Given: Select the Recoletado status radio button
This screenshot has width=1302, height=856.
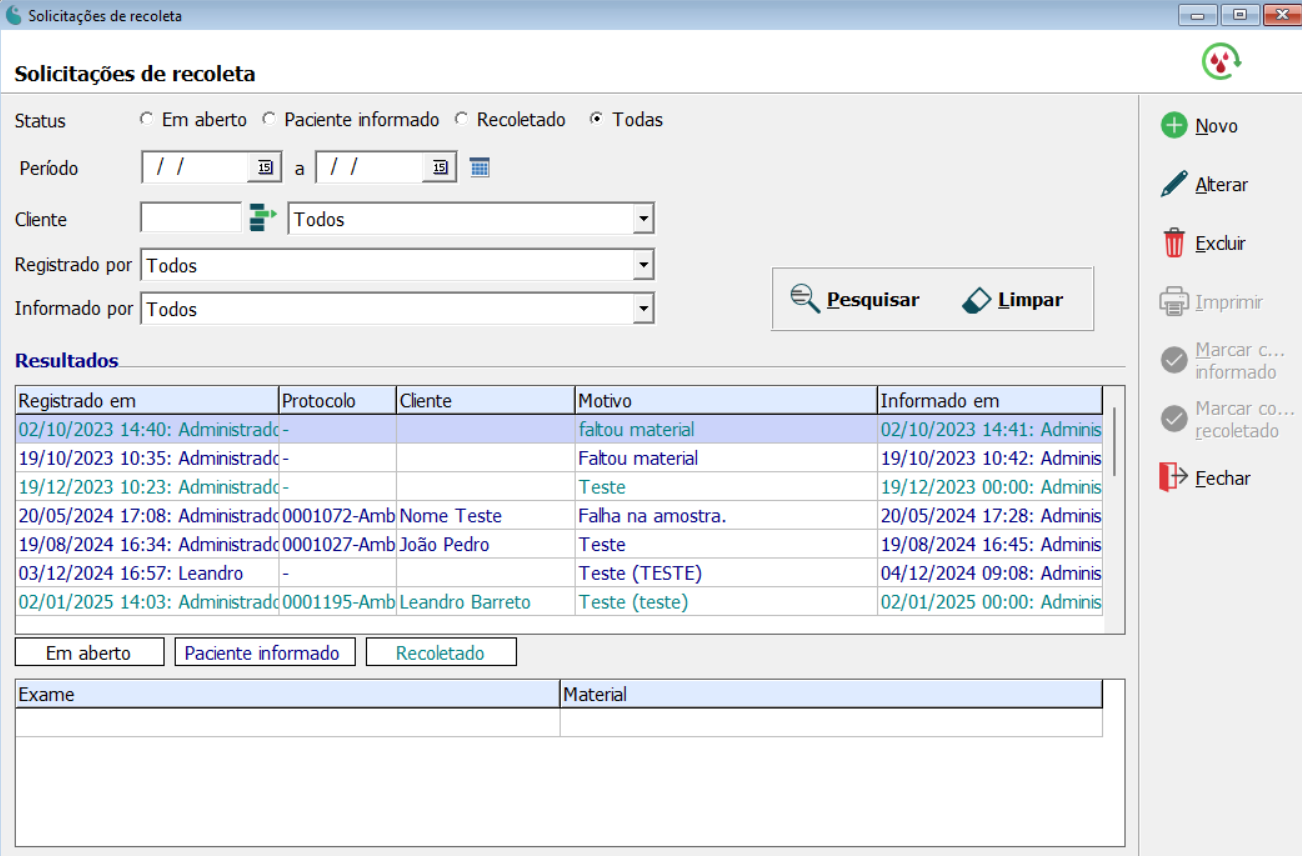Looking at the screenshot, I should [x=461, y=119].
